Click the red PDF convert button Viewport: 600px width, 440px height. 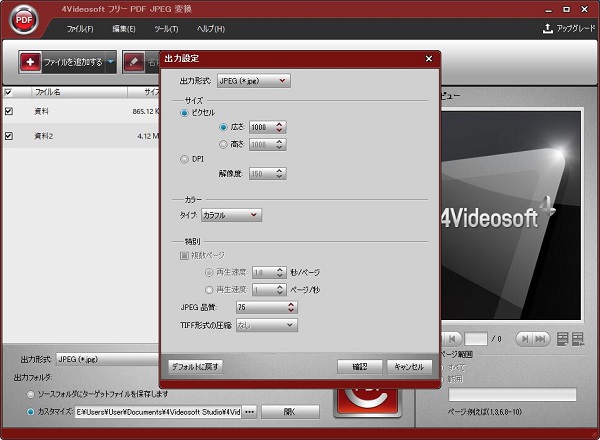[360, 400]
